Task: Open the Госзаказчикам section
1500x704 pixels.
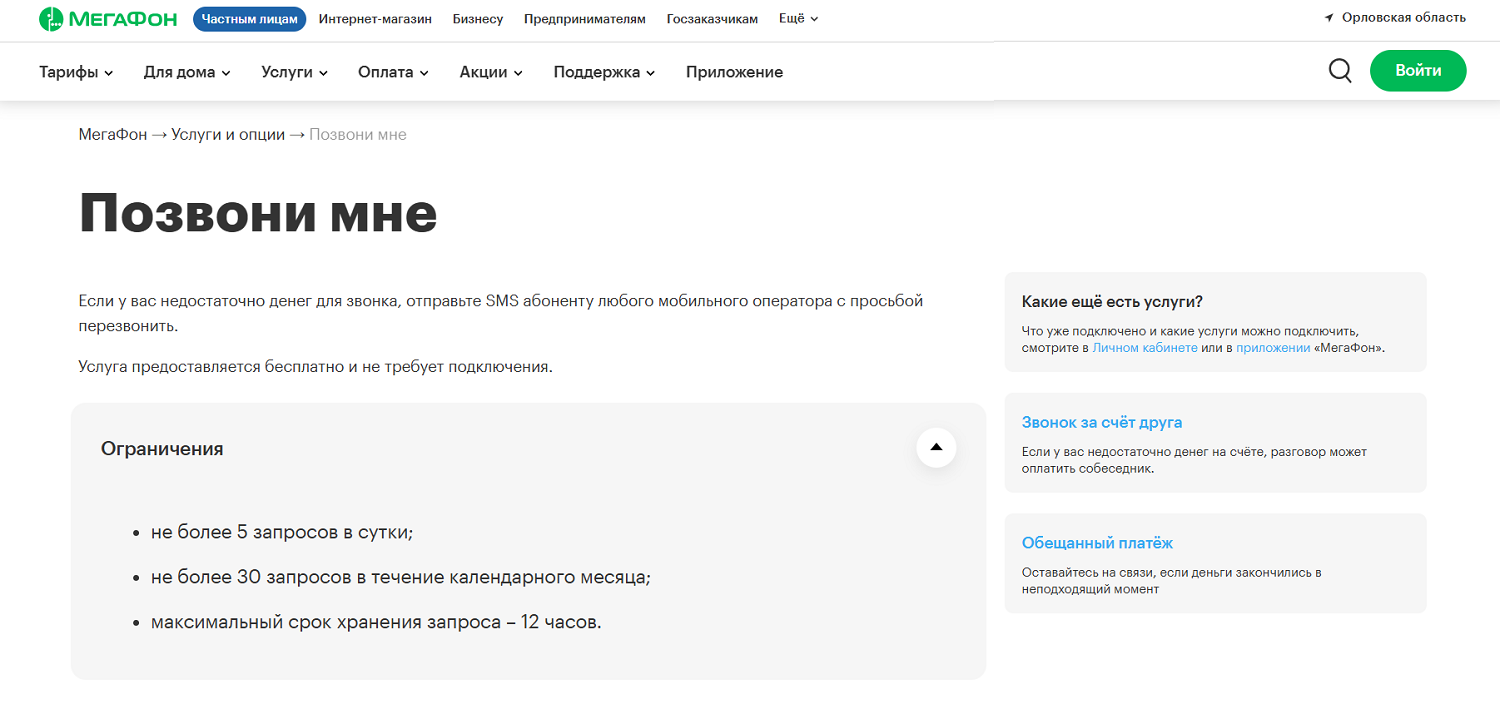Action: 712,19
